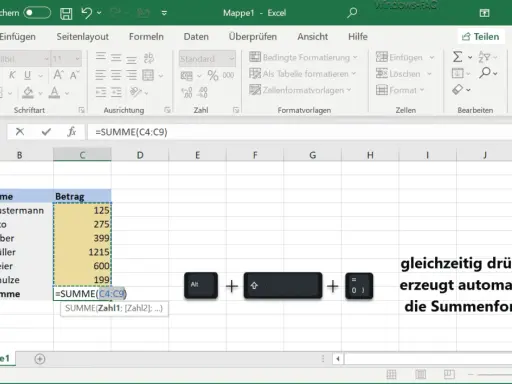Image resolution: width=512 pixels, height=384 pixels.
Task: Click the Teilen share button
Action: 480,37
